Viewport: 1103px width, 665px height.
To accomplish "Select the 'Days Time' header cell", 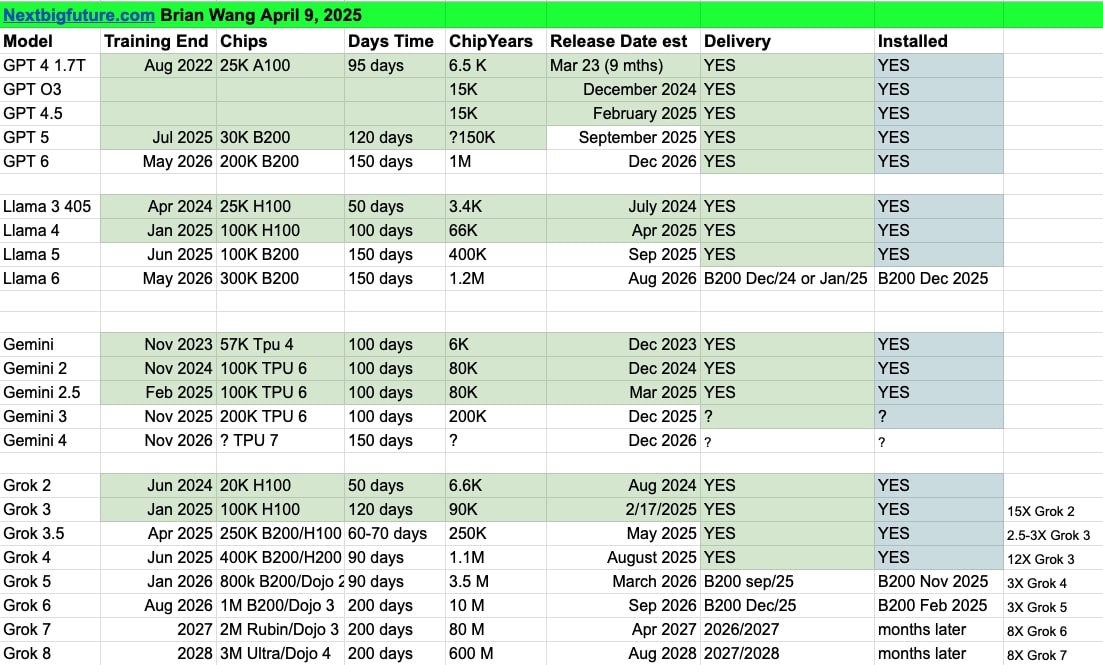I will [395, 41].
